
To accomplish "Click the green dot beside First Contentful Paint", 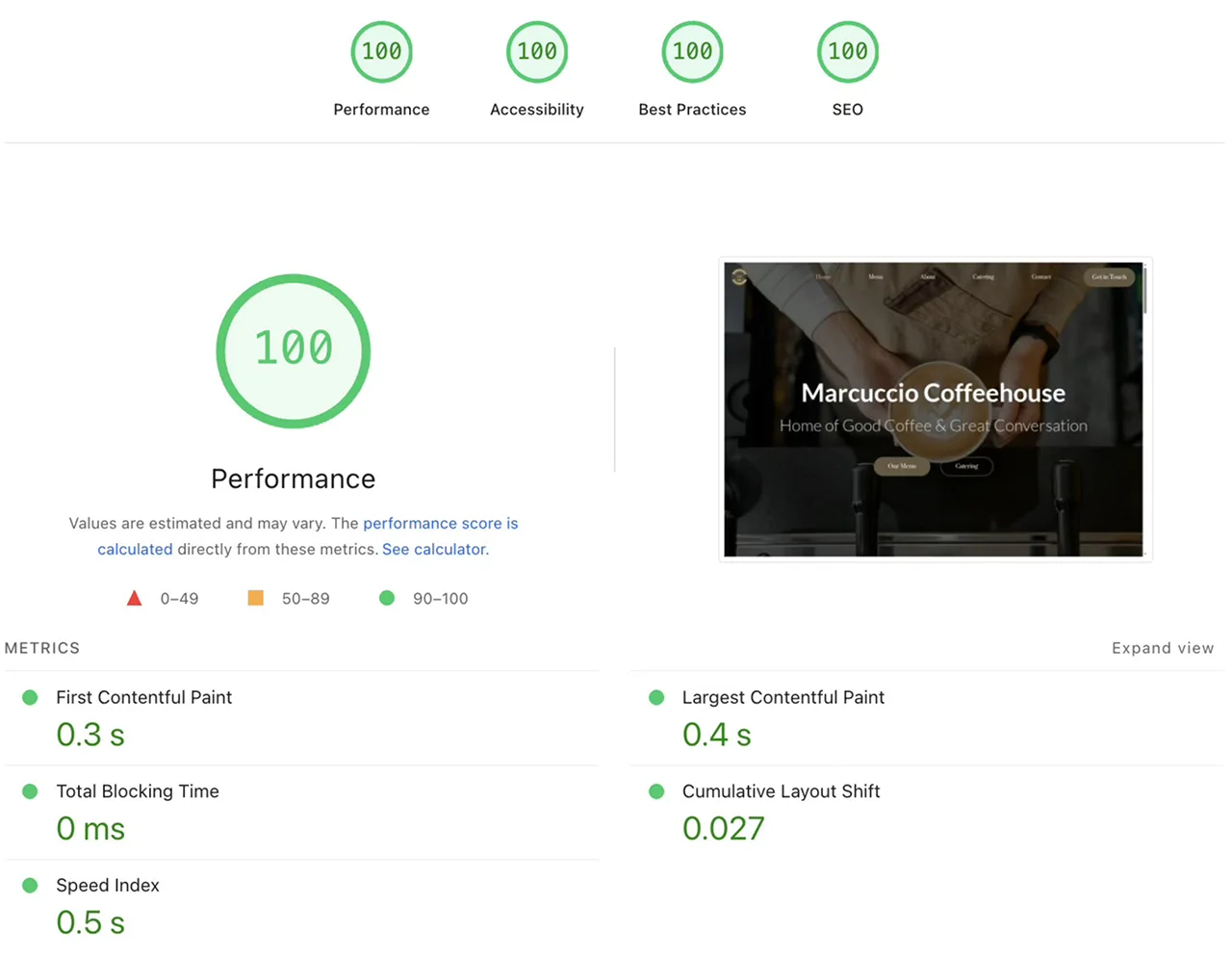I will point(30,697).
